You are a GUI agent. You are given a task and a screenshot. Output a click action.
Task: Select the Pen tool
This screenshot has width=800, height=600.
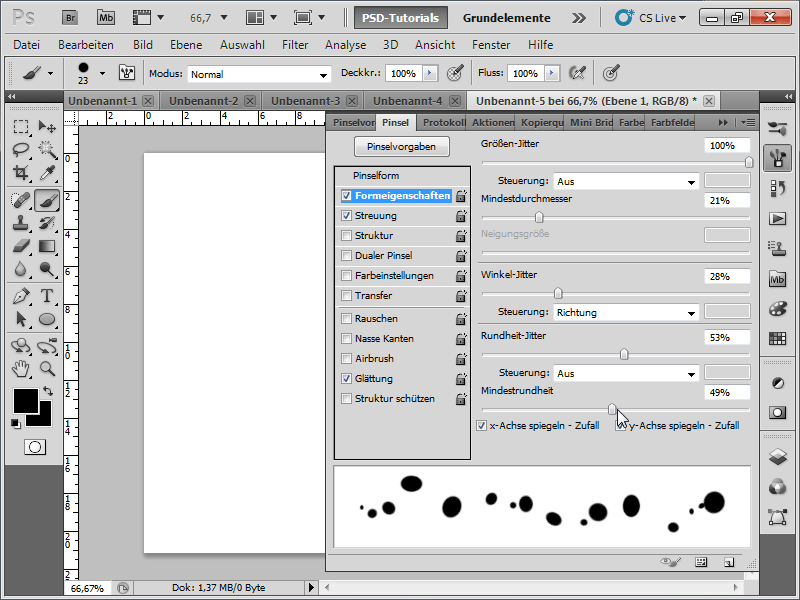click(20, 296)
